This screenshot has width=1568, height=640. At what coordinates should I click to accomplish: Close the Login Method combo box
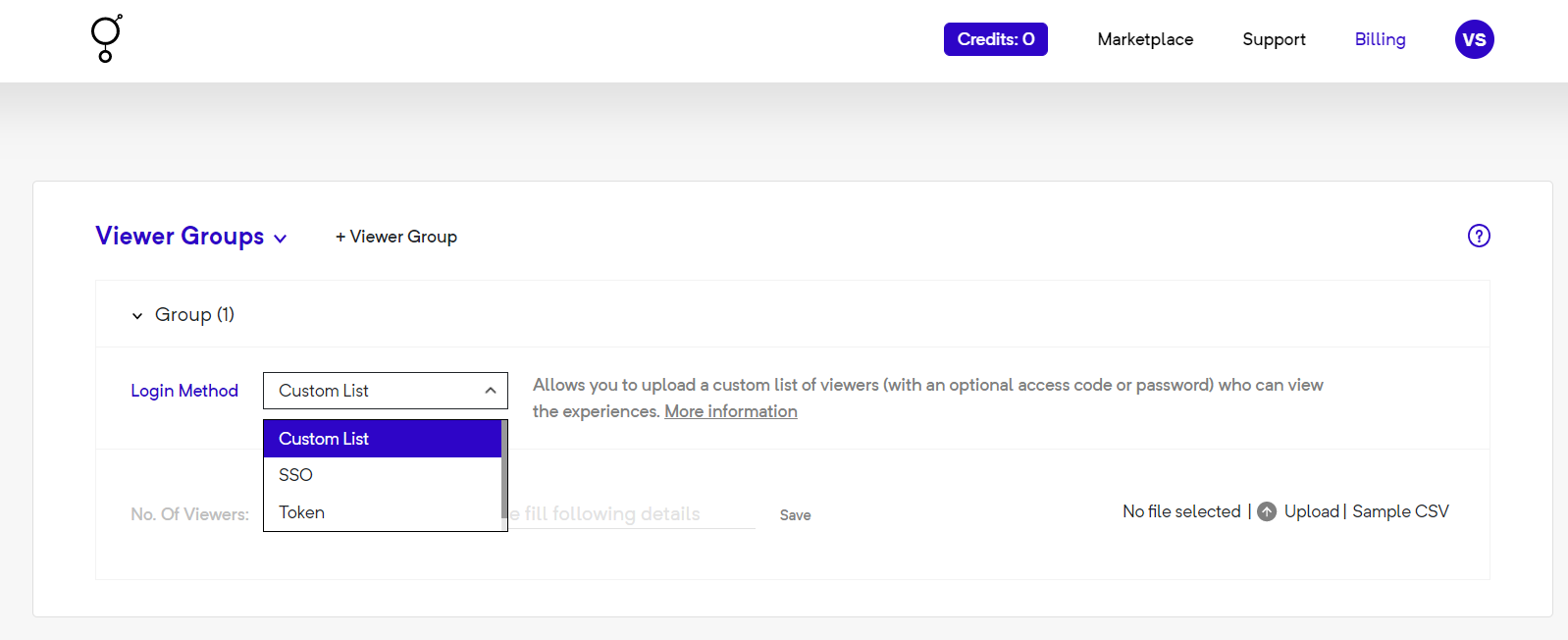385,391
